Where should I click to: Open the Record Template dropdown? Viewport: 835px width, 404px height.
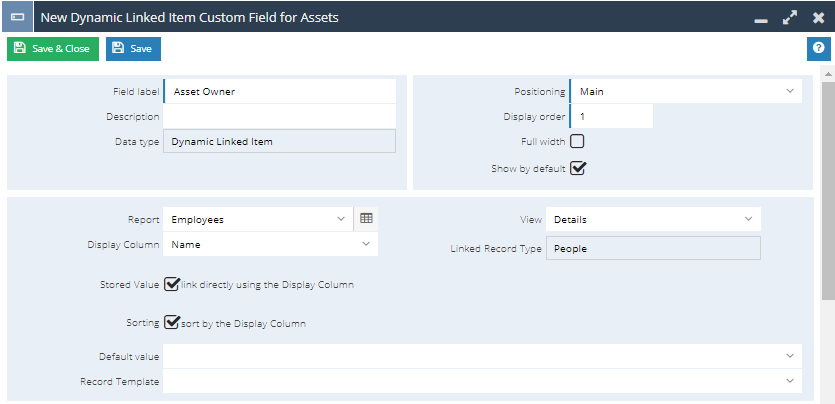point(482,381)
